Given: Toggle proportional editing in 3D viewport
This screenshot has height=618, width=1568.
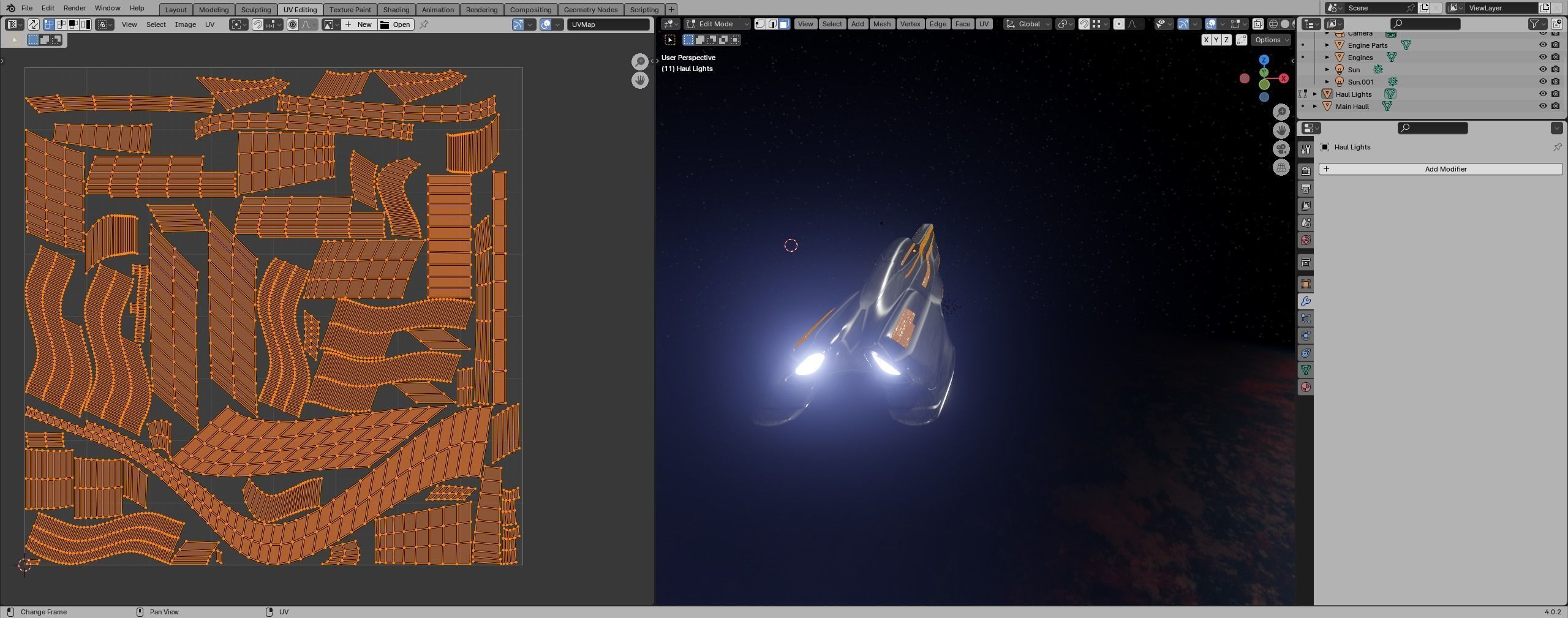Looking at the screenshot, I should (x=1119, y=24).
